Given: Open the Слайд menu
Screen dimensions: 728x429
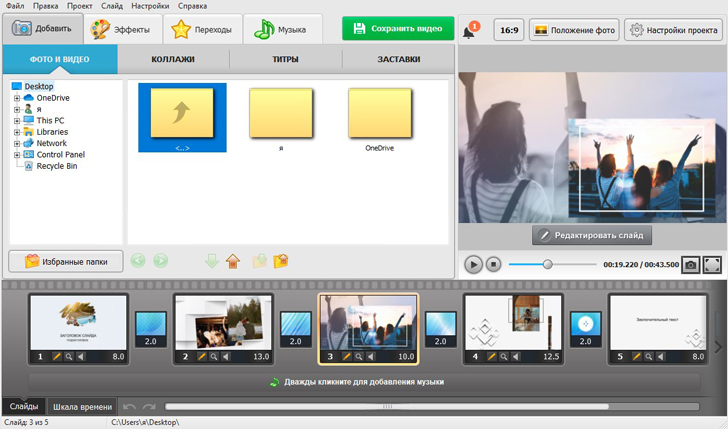Looking at the screenshot, I should 111,6.
